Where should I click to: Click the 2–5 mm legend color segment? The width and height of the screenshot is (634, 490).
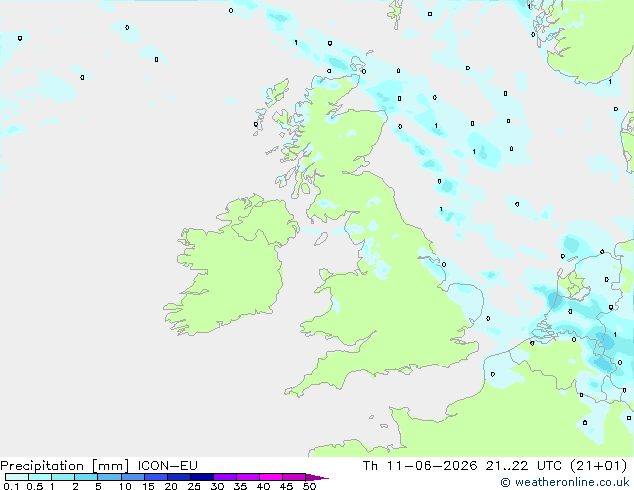point(86,477)
